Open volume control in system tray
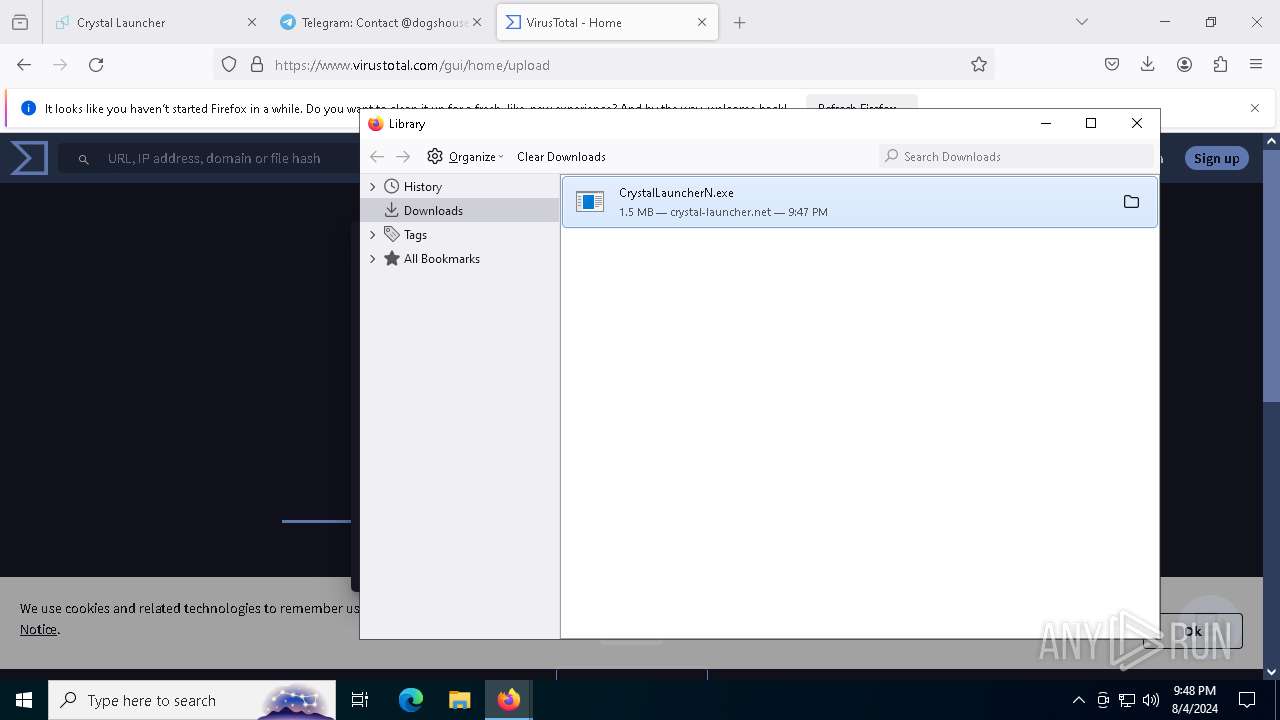1280x720 pixels. point(1151,700)
